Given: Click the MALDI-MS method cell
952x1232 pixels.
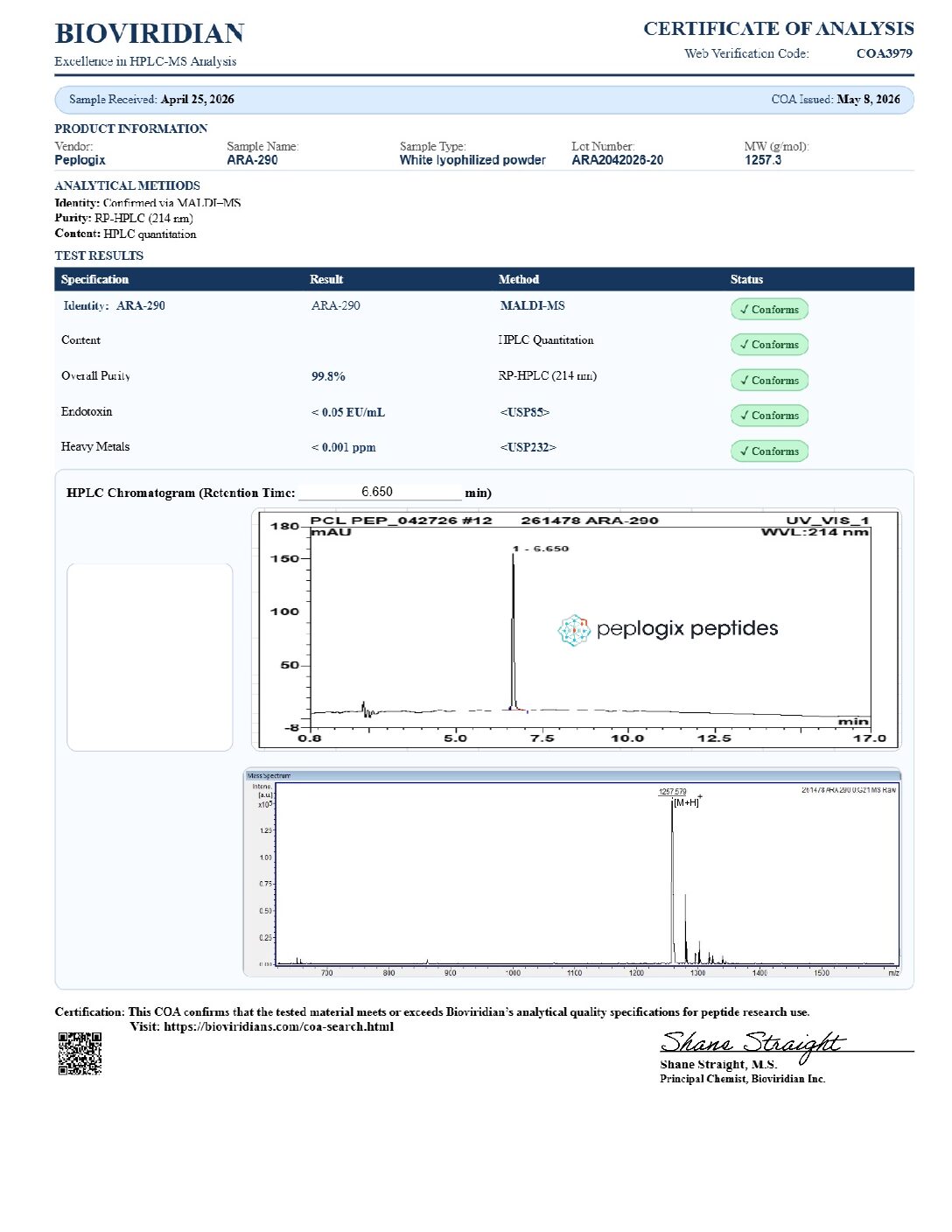Looking at the screenshot, I should (x=532, y=306).
